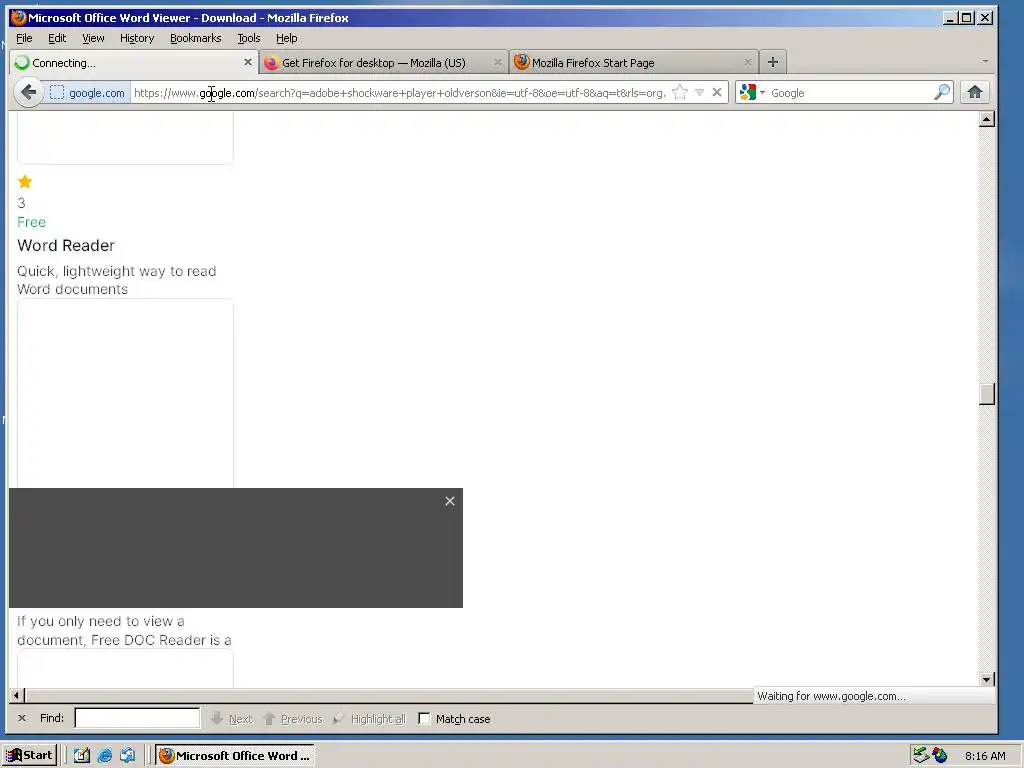Click Previous in the find bar
1024x768 pixels.
[293, 718]
